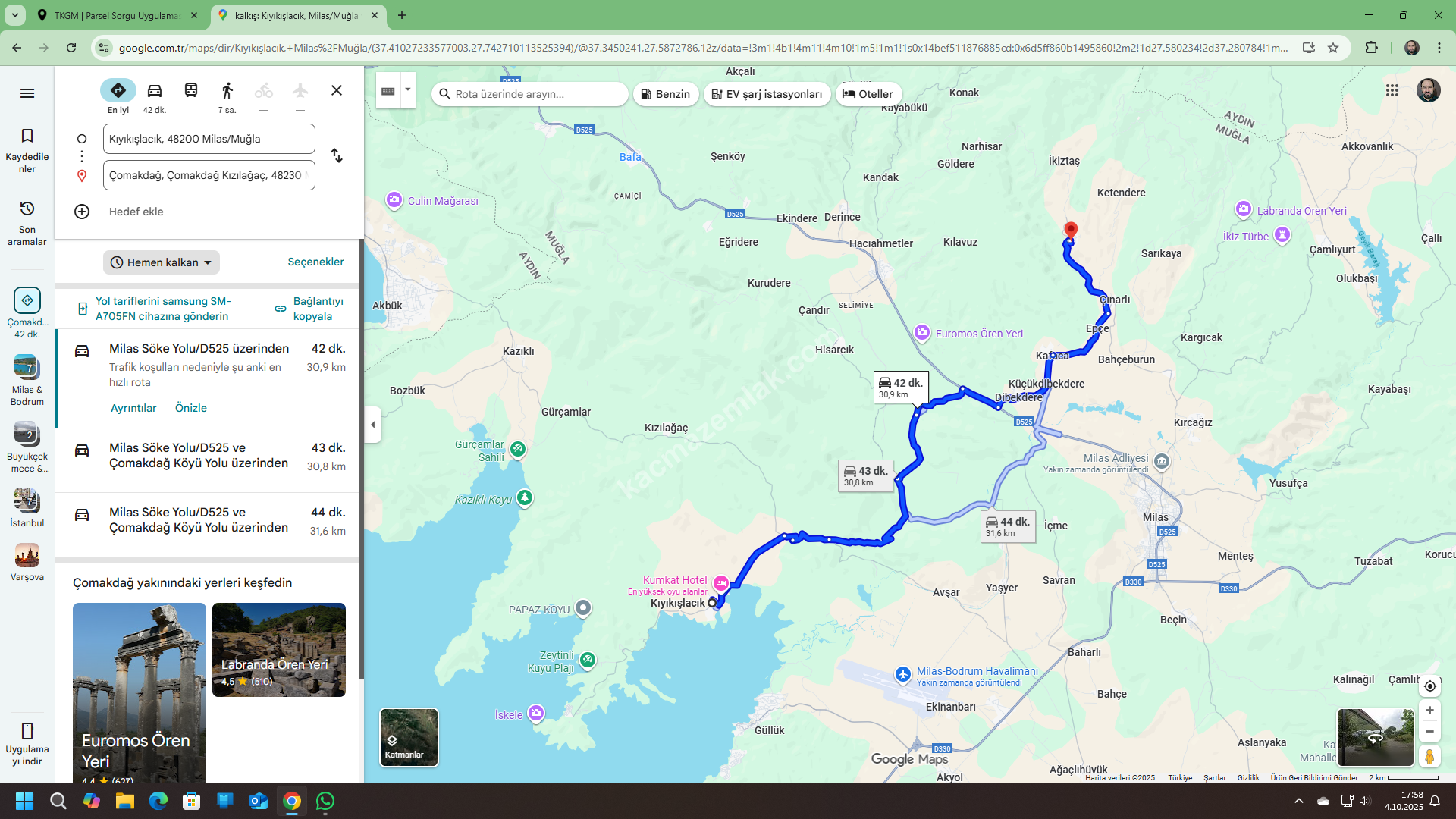
Task: Toggle the Katmanlar layers view
Action: 409,737
